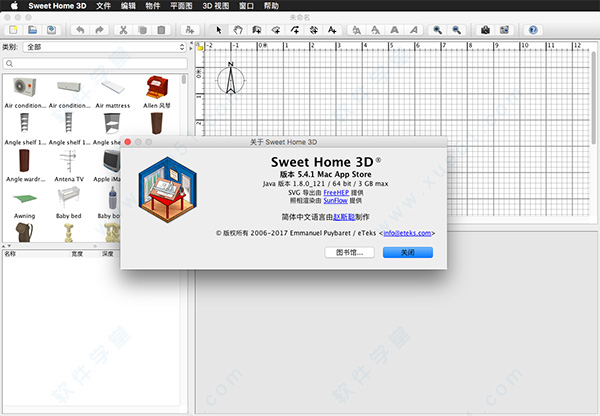Viewport: 600px width, 416px height.
Task: Click the 深度 column header
Action: [108, 254]
